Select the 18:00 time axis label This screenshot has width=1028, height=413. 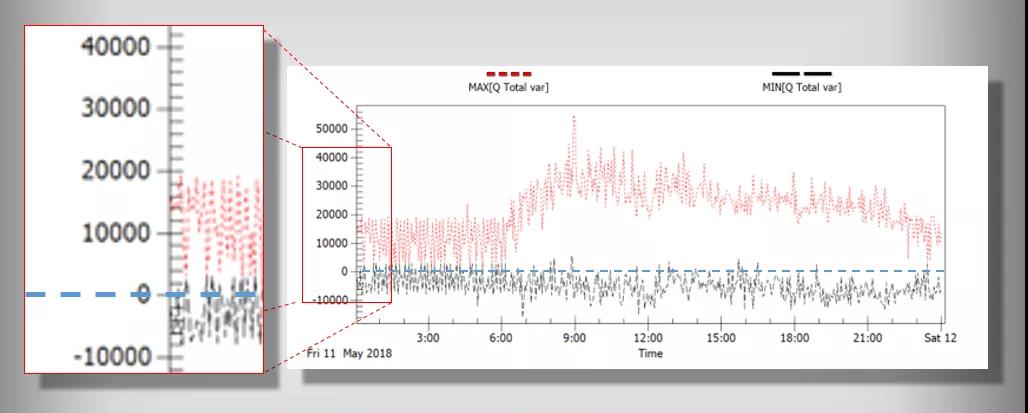(x=794, y=339)
